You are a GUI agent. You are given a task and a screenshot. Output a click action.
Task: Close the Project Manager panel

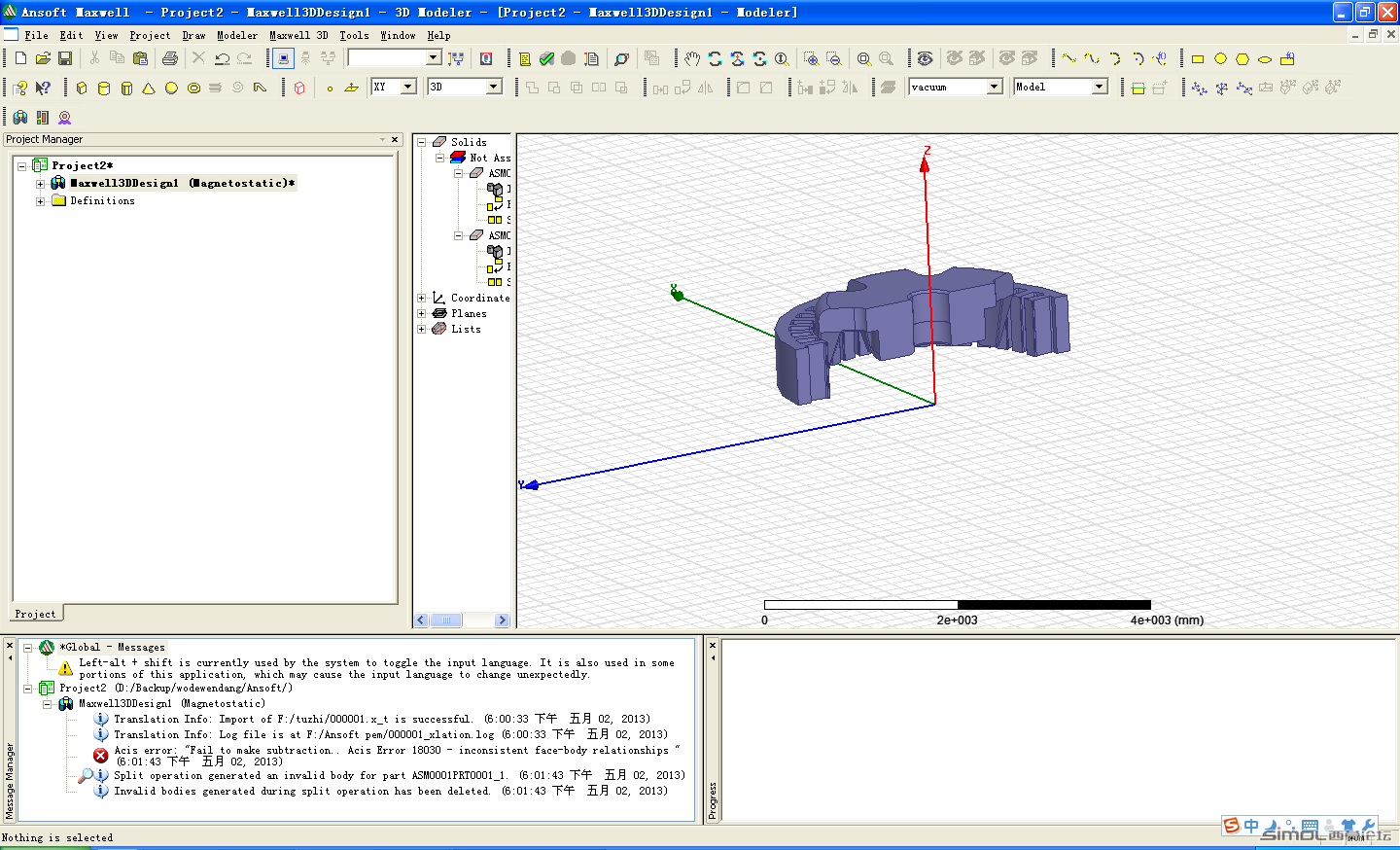(395, 140)
